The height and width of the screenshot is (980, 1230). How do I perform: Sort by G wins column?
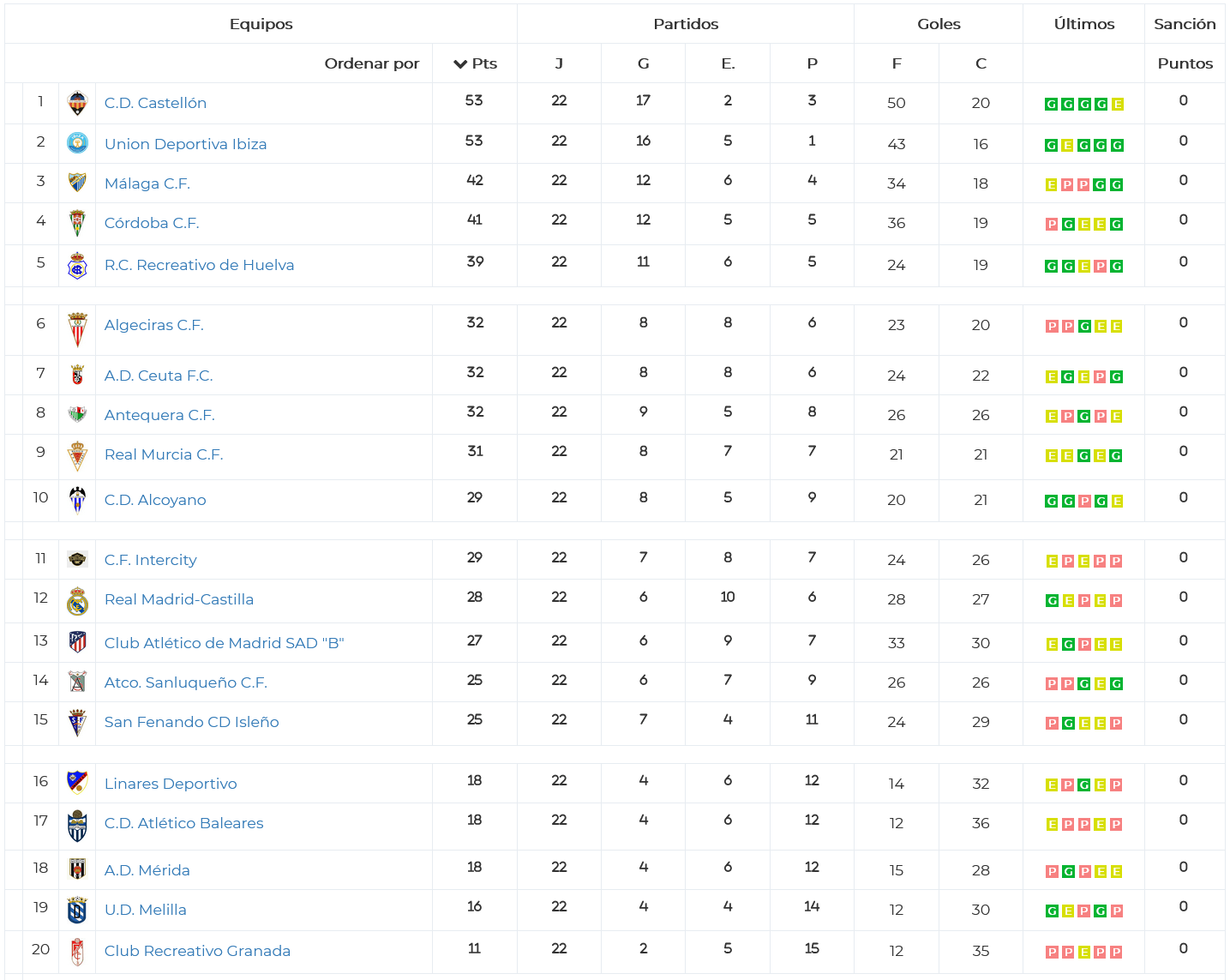pos(643,63)
